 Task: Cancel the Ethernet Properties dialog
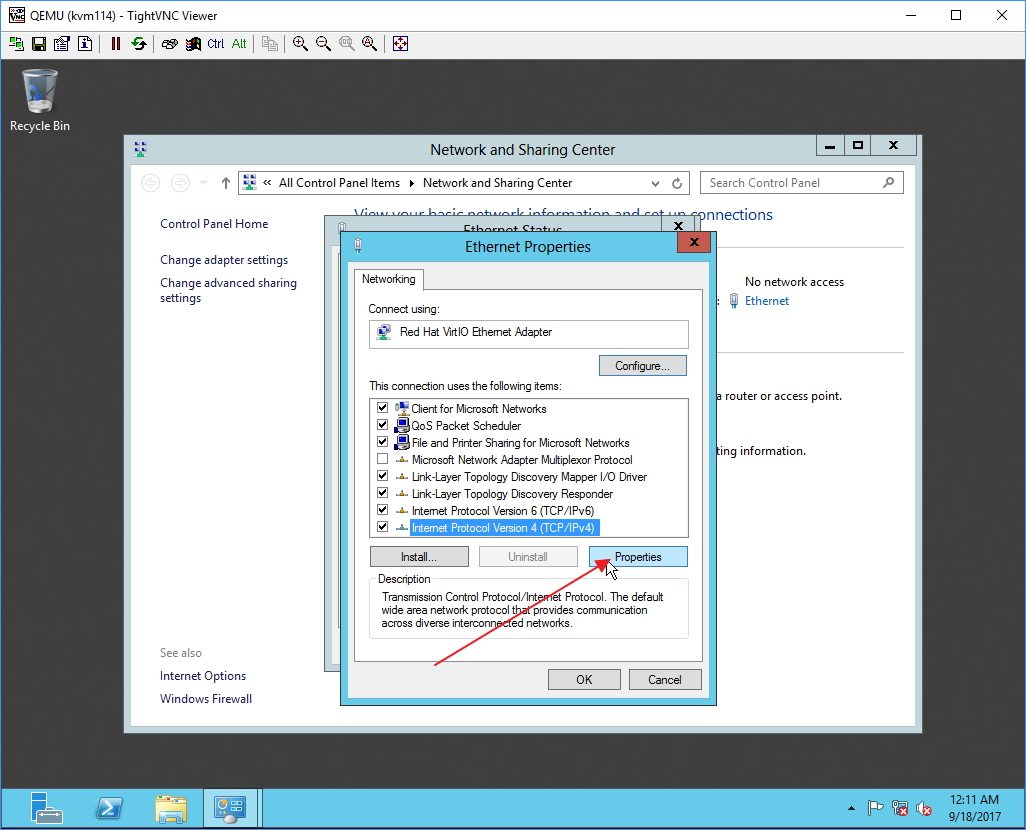coord(665,679)
